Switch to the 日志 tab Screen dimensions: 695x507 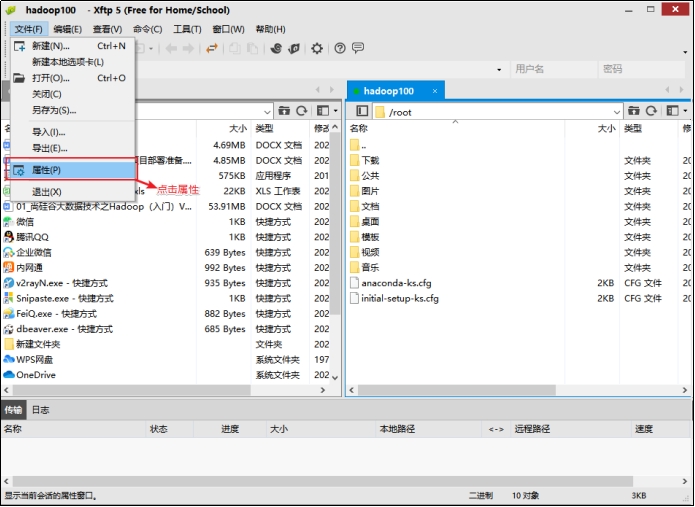(40, 410)
